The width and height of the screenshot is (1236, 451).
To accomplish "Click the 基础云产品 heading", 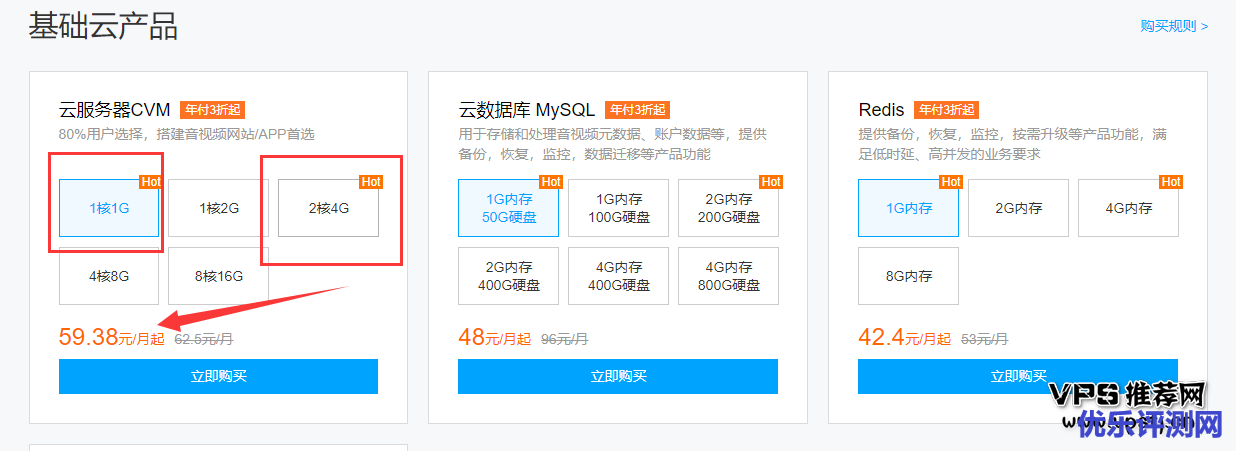I will tap(103, 27).
